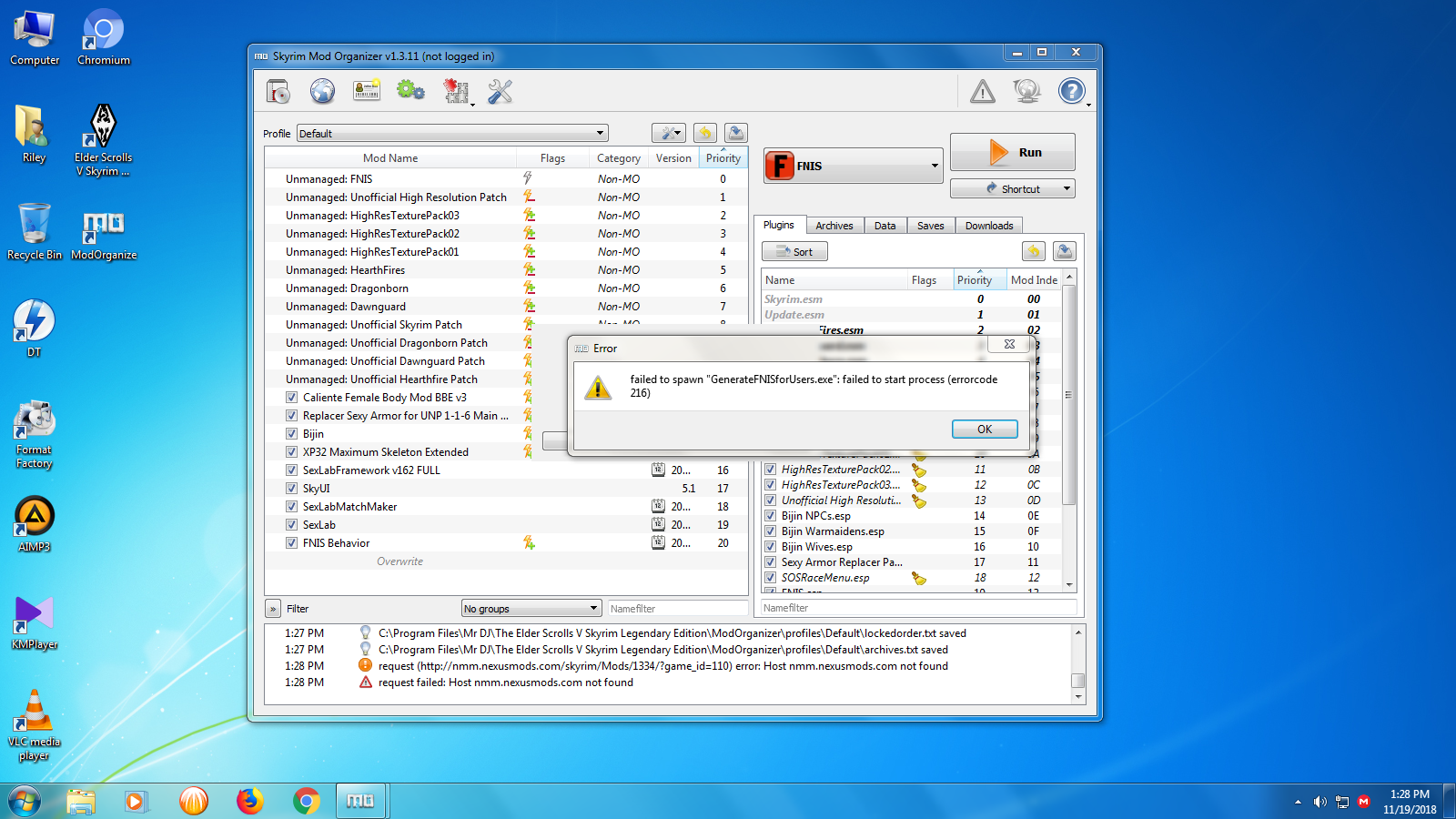Show hidden system tray icons
This screenshot has width=1456, height=819.
coord(1298,802)
